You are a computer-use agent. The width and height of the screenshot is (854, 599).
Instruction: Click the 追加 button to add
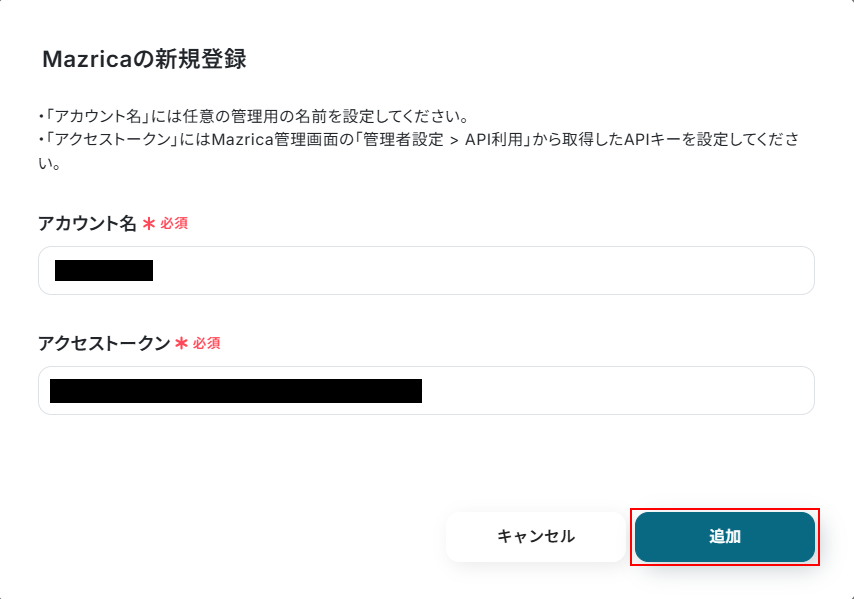(724, 537)
